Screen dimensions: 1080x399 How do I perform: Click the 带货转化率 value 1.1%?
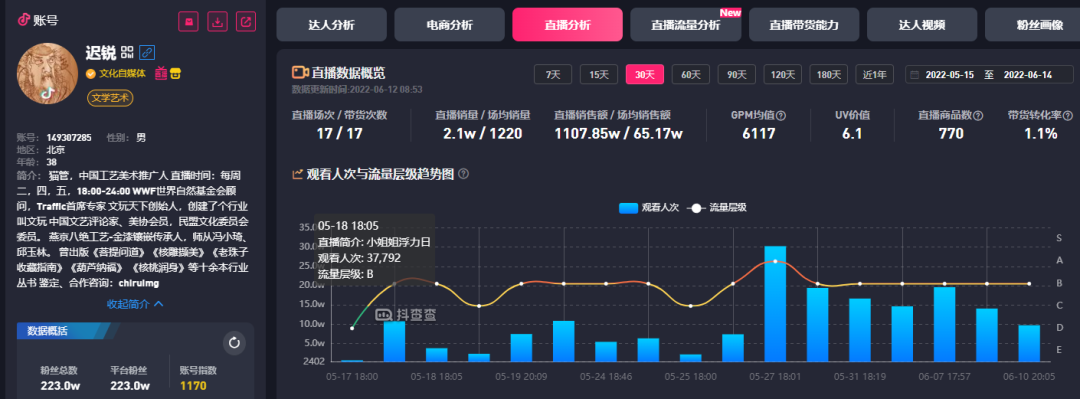[1041, 134]
